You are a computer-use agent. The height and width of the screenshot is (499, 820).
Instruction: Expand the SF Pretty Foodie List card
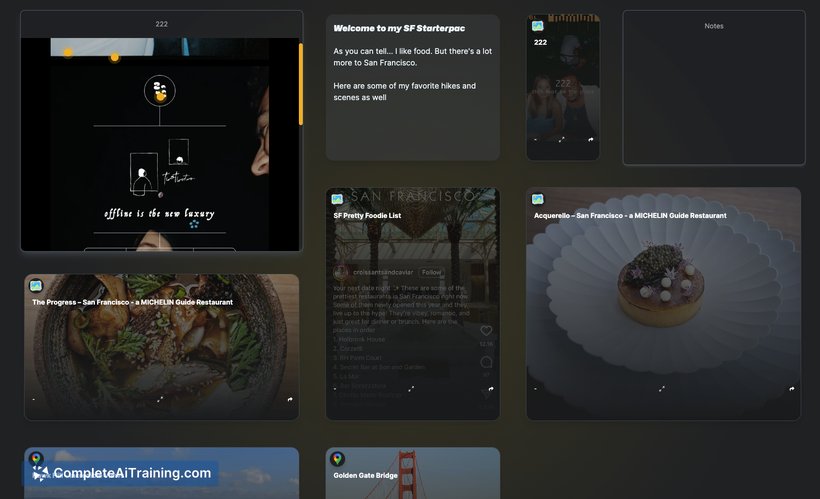413,389
